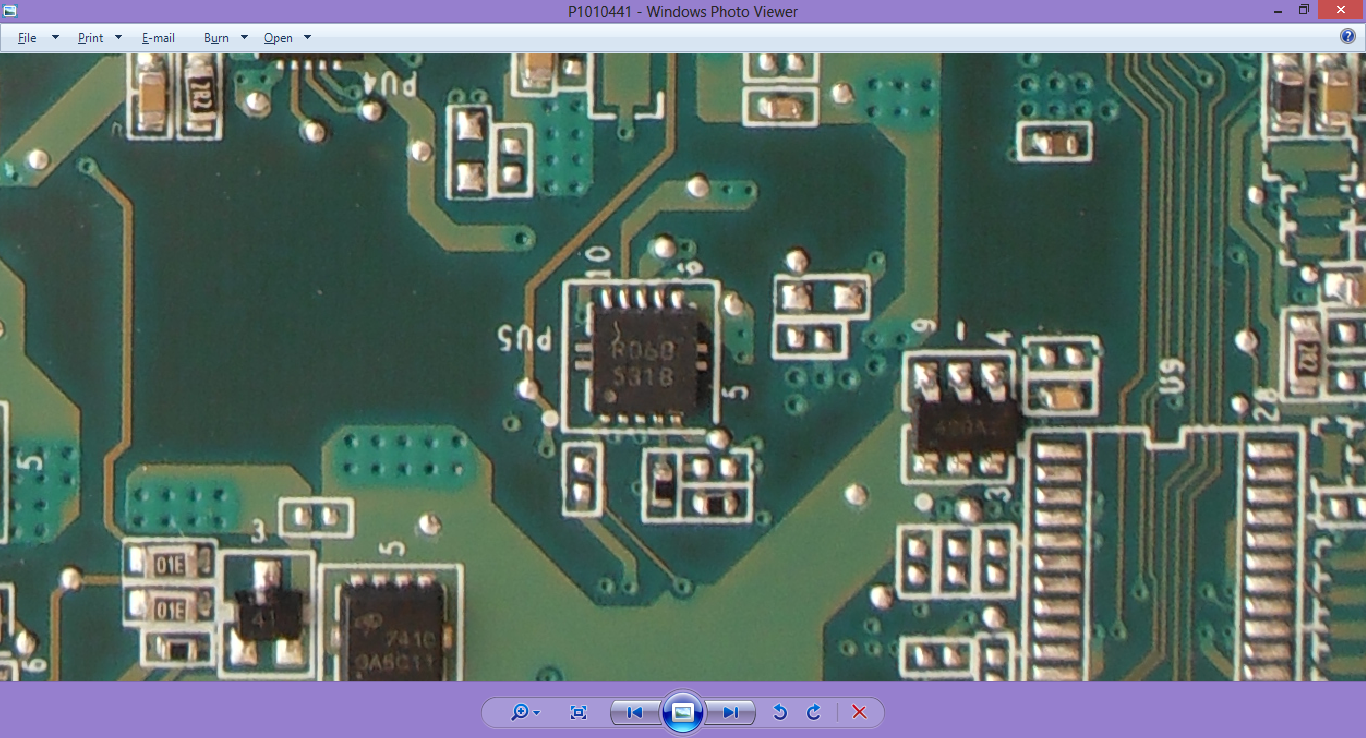Click the title text "P1010441 - Windows Photo Viewer"

[682, 12]
